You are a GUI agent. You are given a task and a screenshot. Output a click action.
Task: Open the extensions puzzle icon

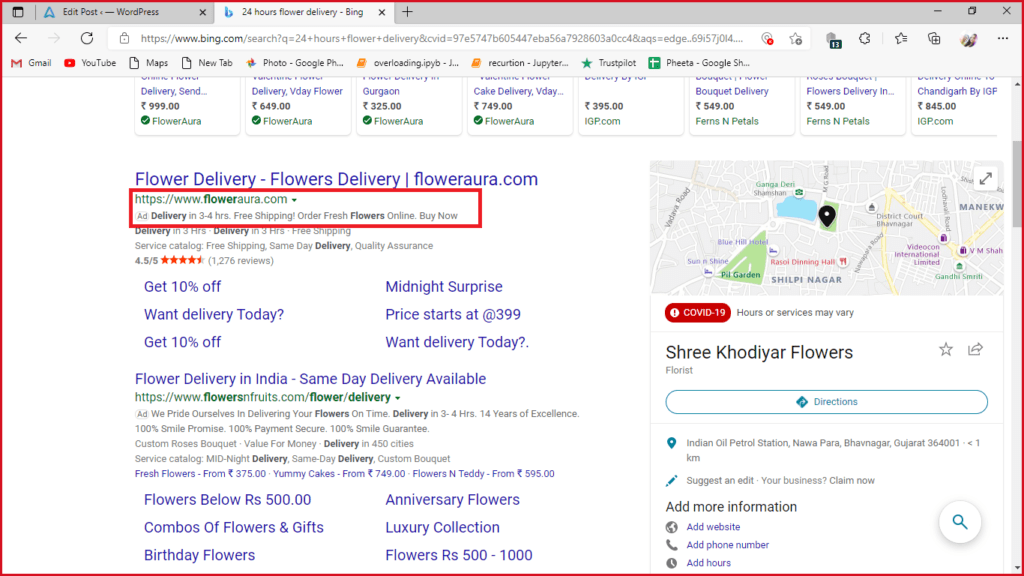coord(865,39)
